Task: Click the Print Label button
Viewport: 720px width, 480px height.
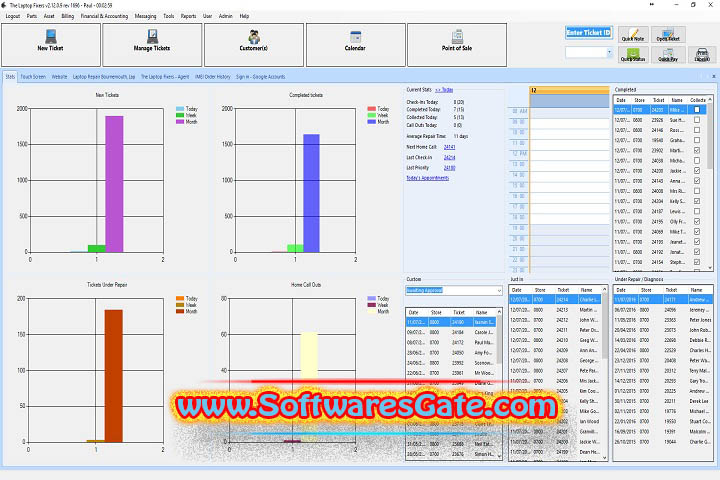Action: [x=702, y=55]
